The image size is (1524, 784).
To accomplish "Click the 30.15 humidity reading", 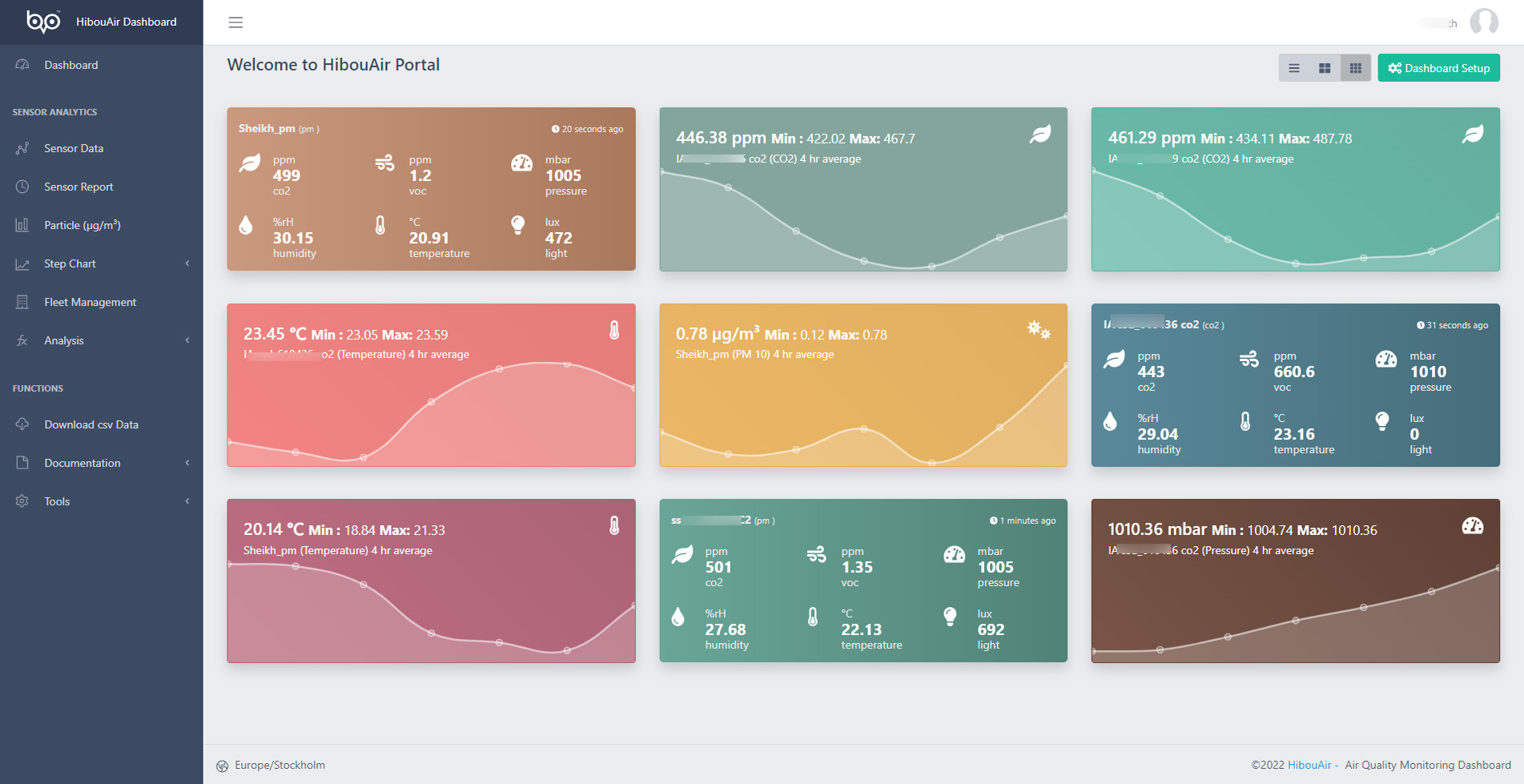I will coord(294,238).
